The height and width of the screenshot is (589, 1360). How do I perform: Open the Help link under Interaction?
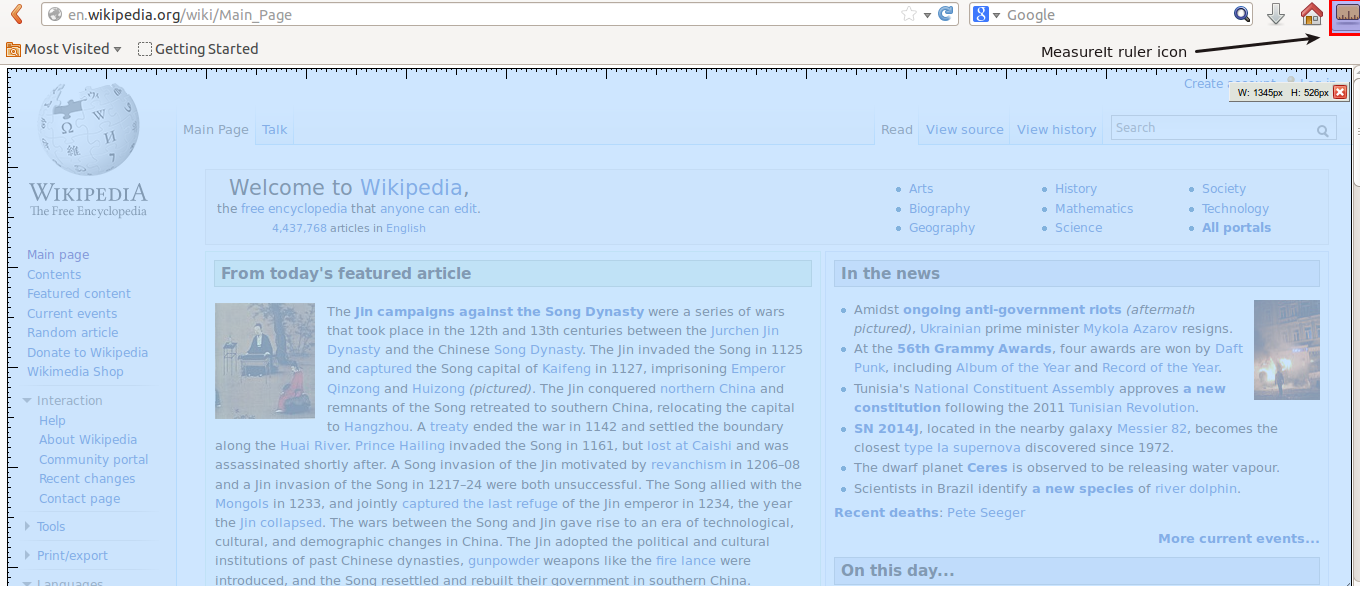coord(52,421)
